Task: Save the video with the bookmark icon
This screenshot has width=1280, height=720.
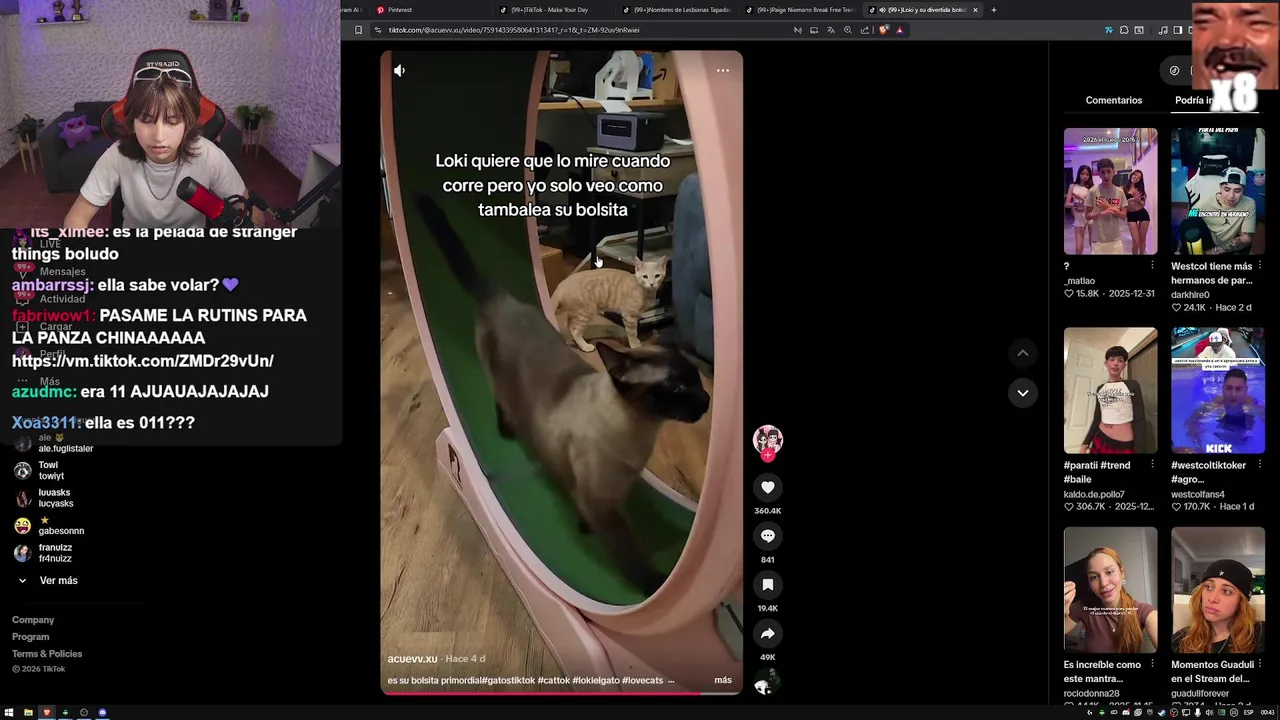Action: (768, 585)
